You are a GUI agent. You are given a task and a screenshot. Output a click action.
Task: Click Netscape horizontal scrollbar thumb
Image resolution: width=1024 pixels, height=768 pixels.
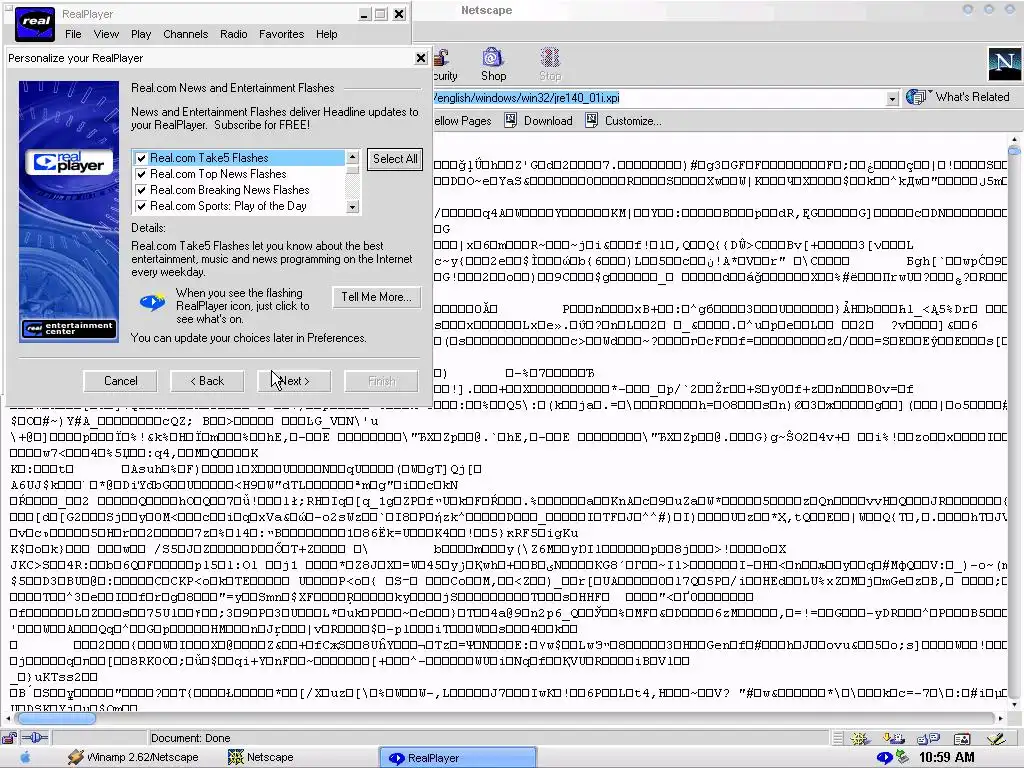pos(56,718)
